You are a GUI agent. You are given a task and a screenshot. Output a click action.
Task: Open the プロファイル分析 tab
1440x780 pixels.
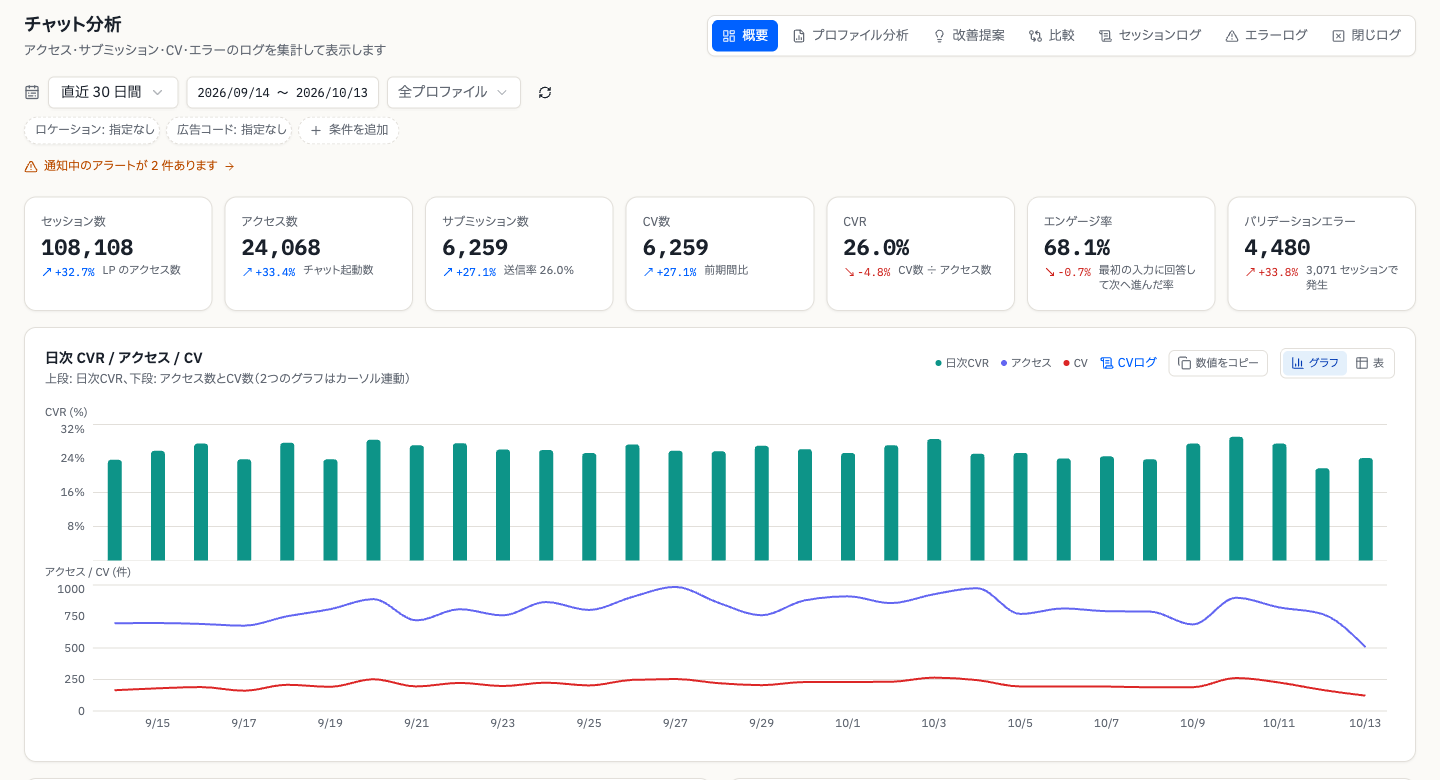(x=850, y=36)
